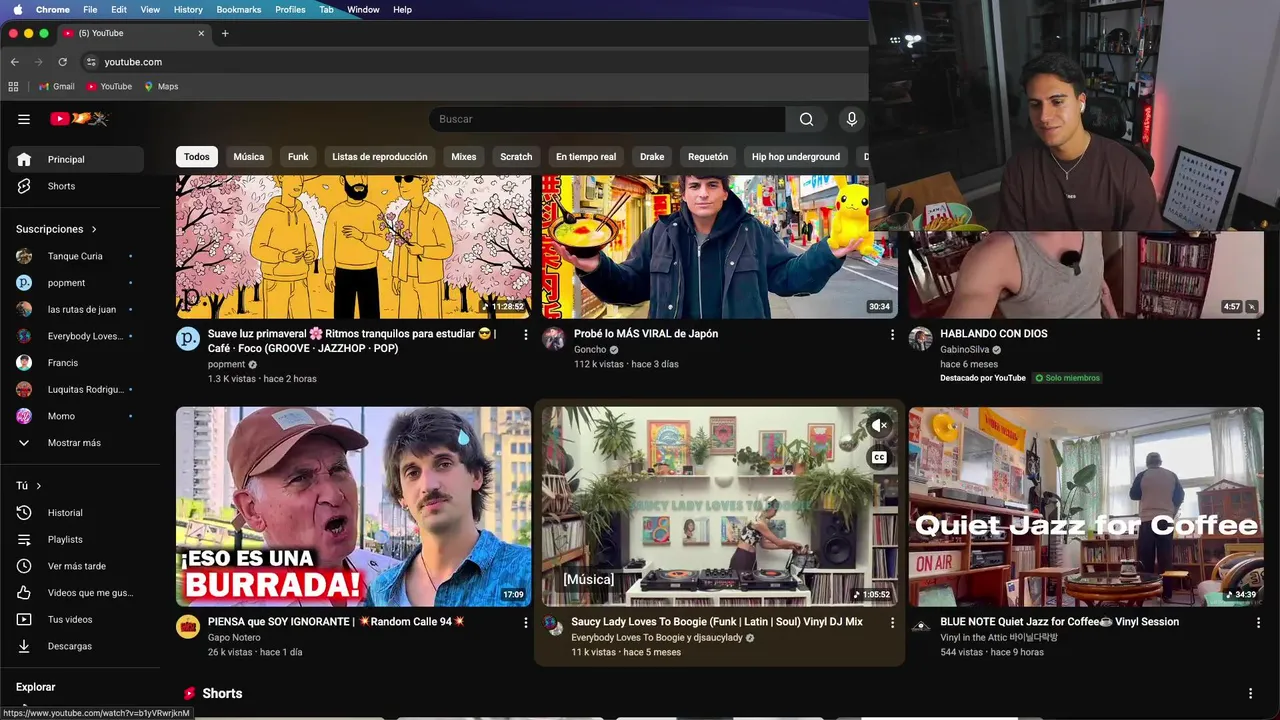Open YouTube bookmark in bookmarks bar

tap(109, 86)
